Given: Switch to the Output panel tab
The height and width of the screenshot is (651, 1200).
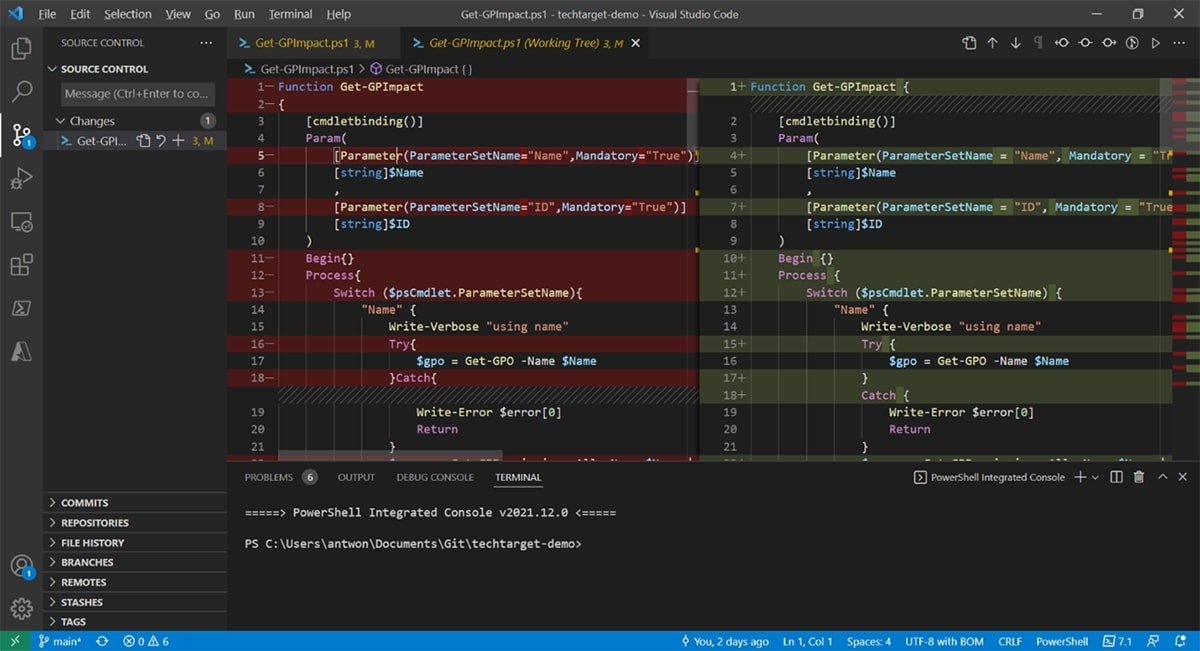Looking at the screenshot, I should pyautogui.click(x=356, y=478).
